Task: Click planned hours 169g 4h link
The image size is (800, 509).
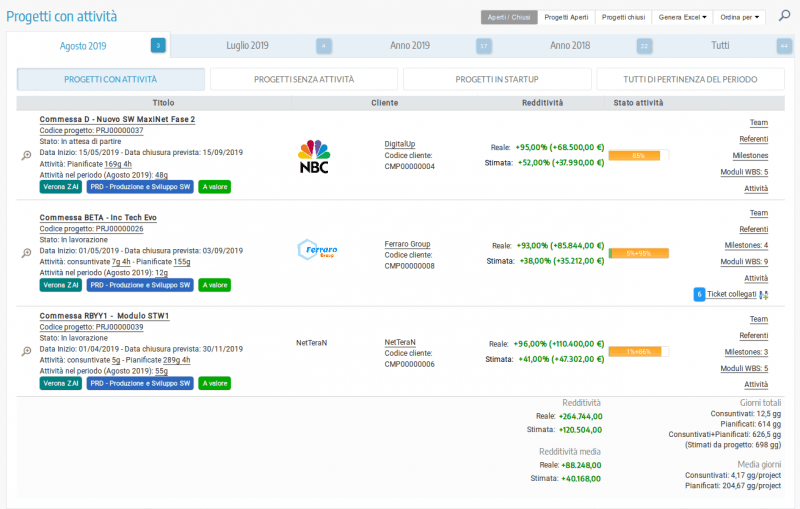Action: [118, 164]
